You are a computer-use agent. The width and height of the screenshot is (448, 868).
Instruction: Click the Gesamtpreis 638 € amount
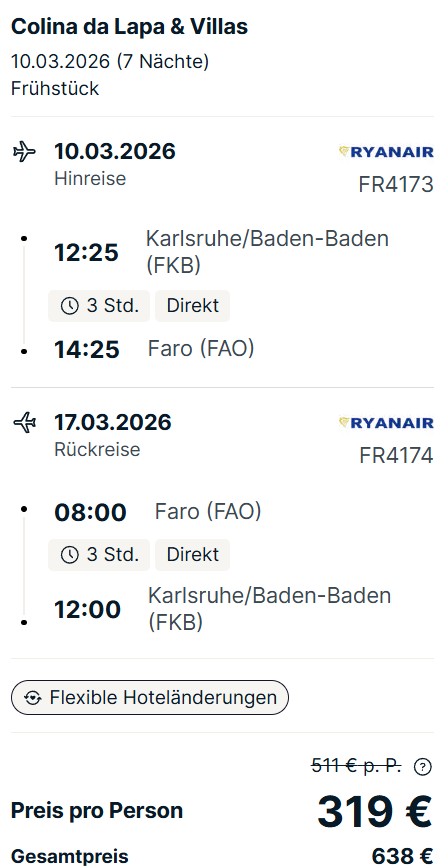pos(402,856)
